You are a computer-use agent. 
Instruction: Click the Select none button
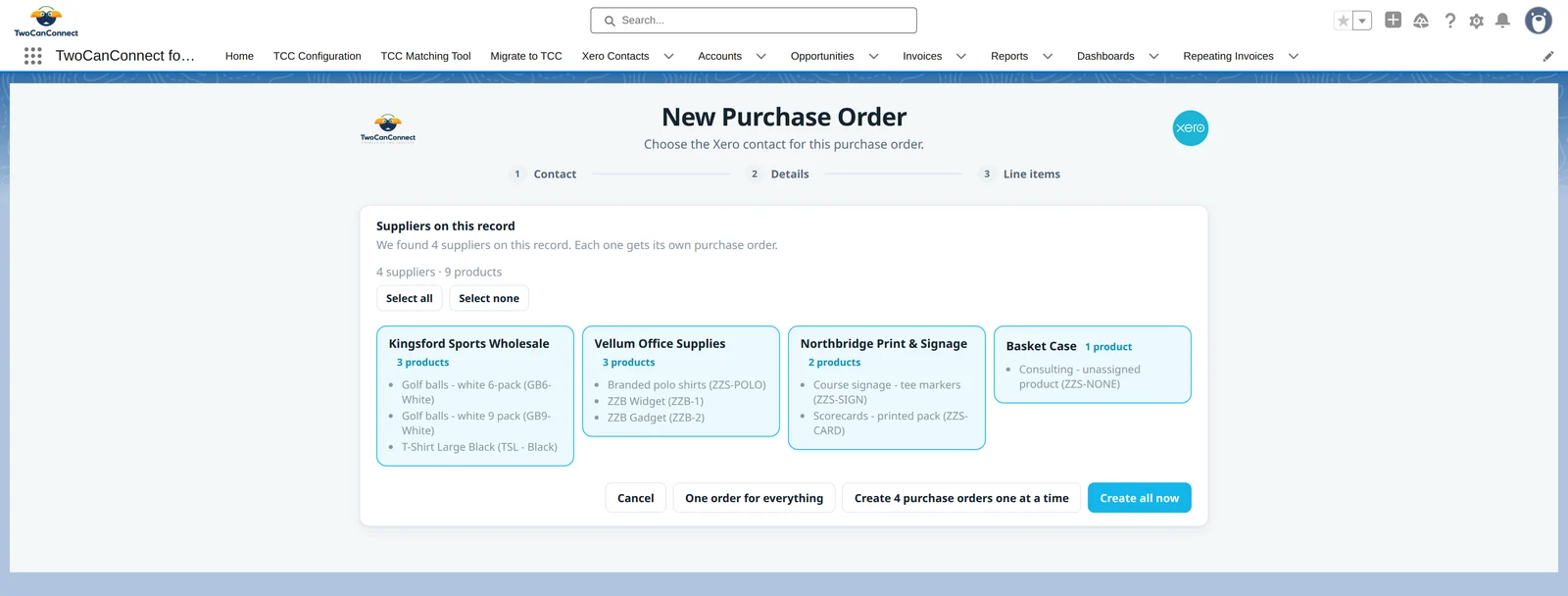pyautogui.click(x=489, y=298)
